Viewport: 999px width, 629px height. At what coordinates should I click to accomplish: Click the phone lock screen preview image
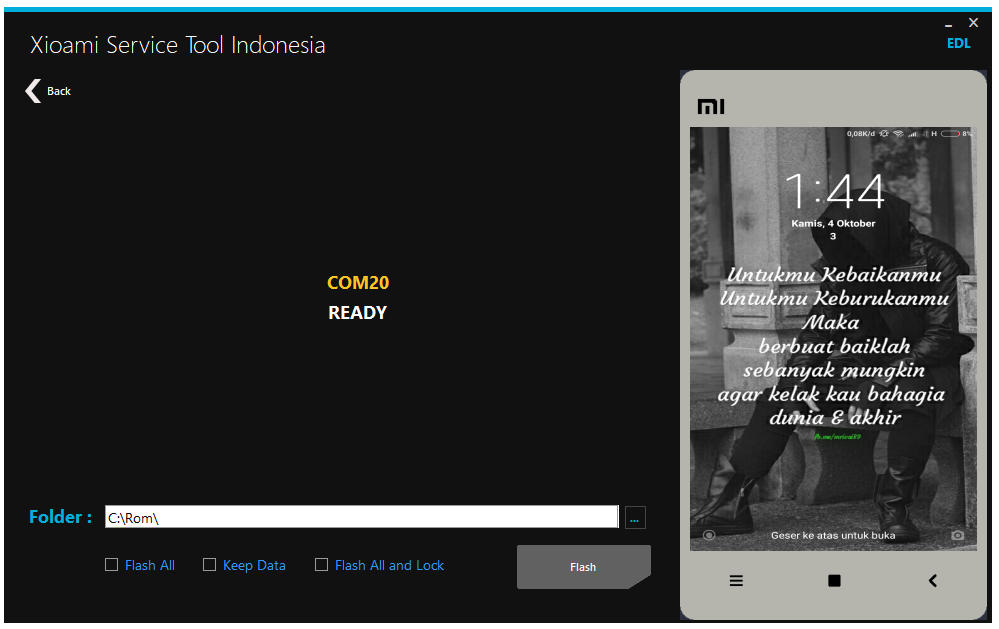pyautogui.click(x=833, y=338)
